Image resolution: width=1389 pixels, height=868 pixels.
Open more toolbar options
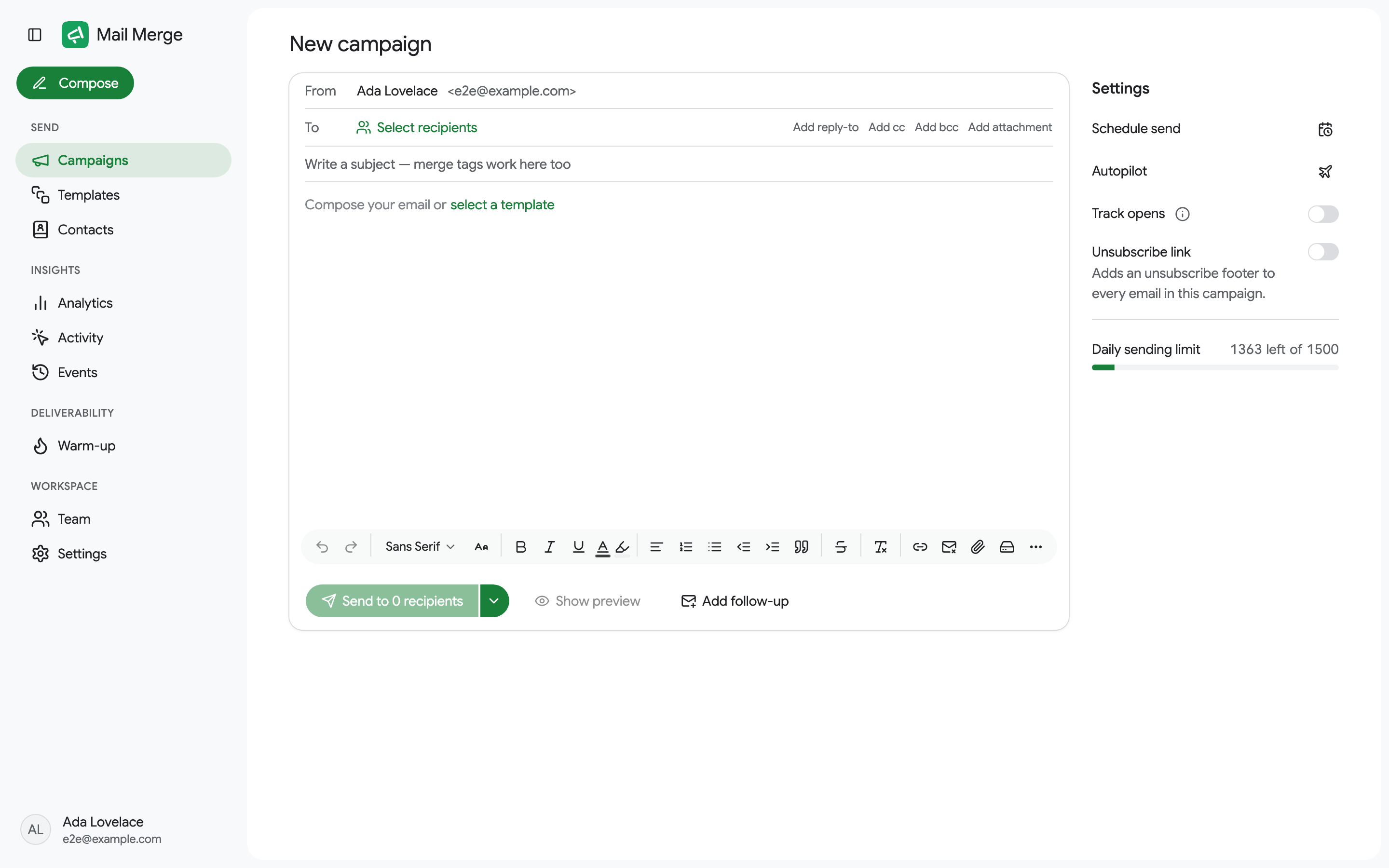pyautogui.click(x=1036, y=547)
